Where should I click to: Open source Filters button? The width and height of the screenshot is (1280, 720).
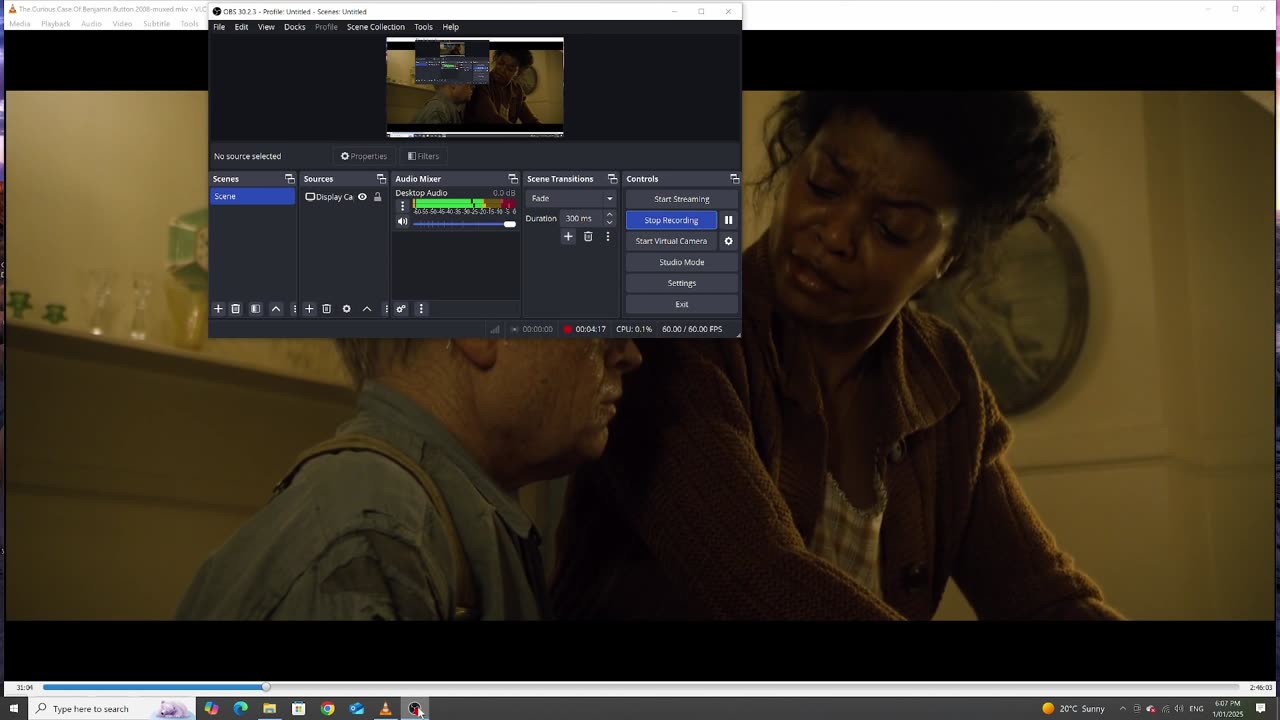pos(424,156)
